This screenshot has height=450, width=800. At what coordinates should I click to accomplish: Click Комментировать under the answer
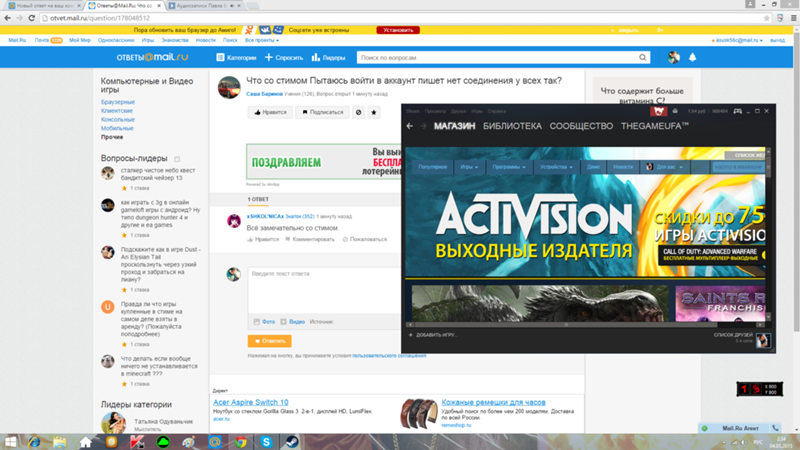310,239
